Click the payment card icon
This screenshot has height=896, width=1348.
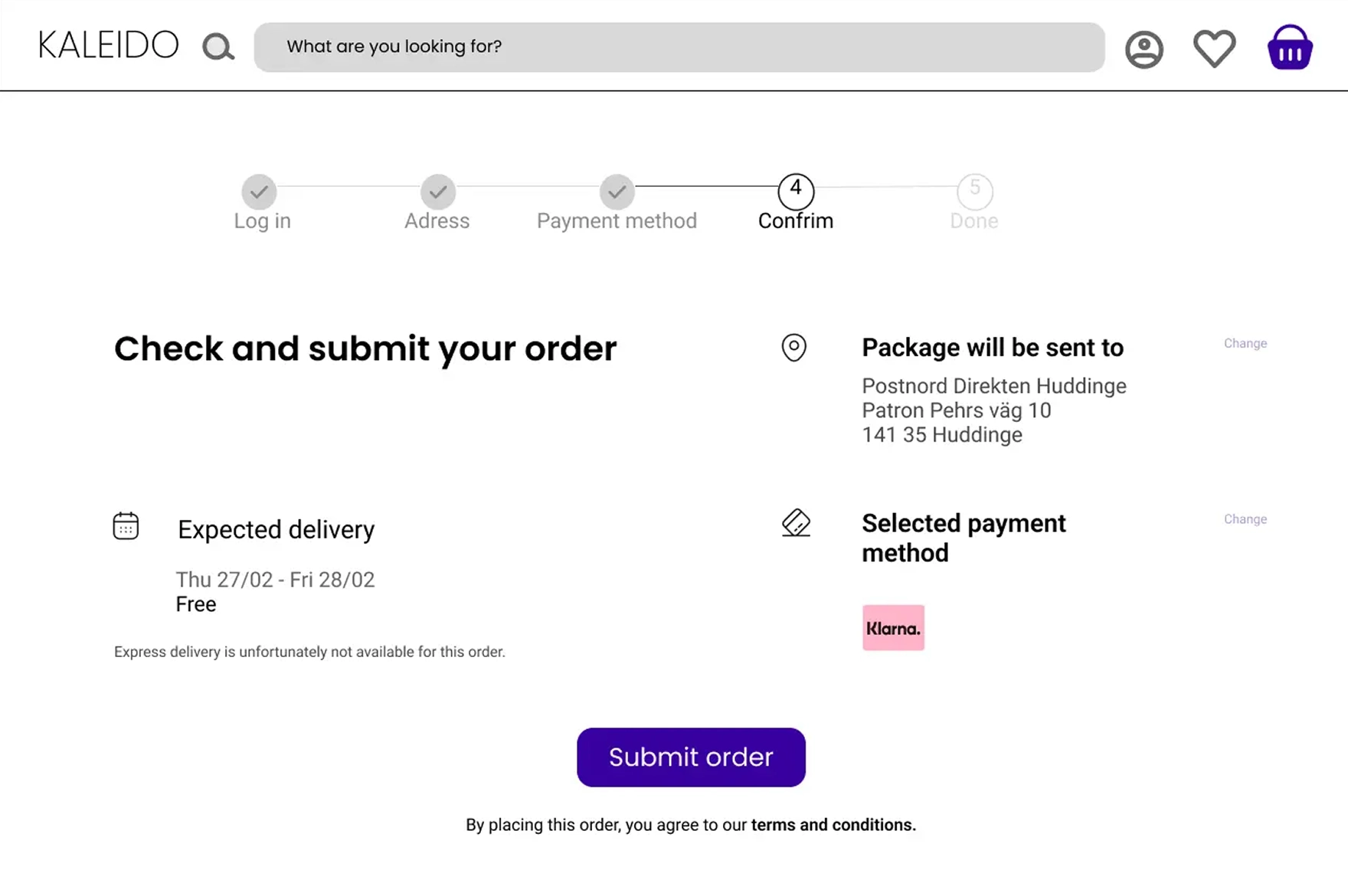(x=796, y=523)
